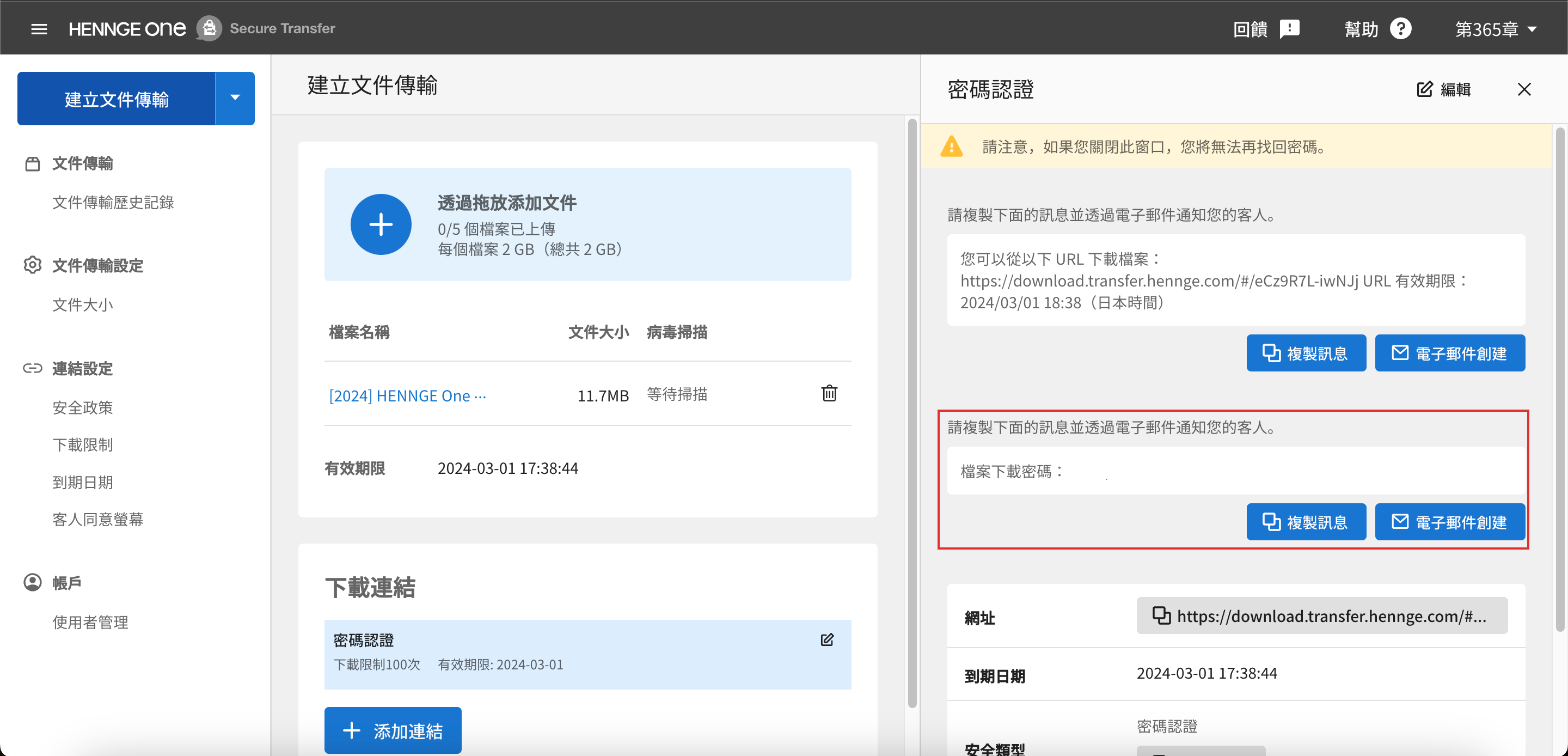Open 使用者管理 sidebar item
The width and height of the screenshot is (1568, 756).
click(90, 622)
